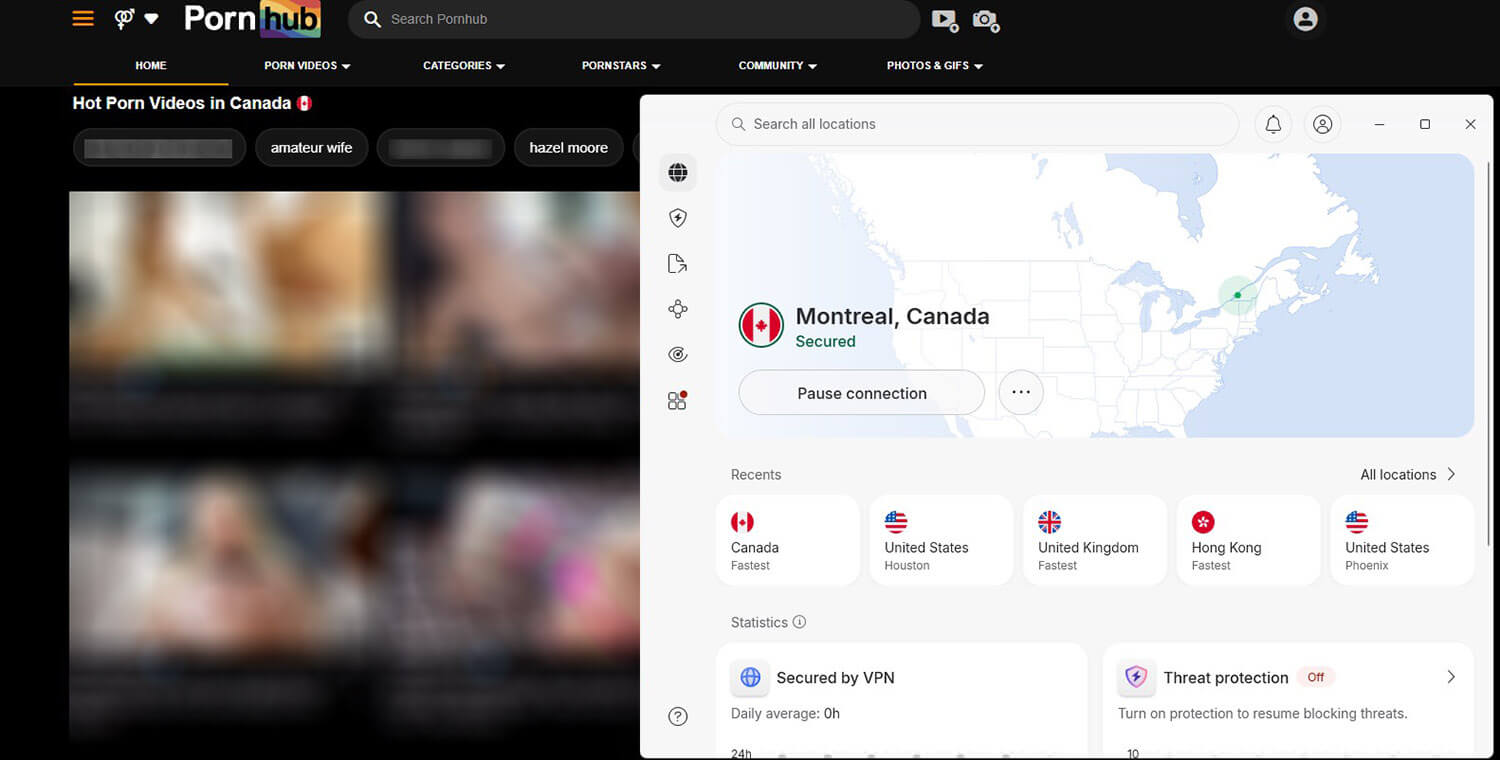Click the 'Secured' status text
The width and height of the screenshot is (1500, 760).
[825, 341]
